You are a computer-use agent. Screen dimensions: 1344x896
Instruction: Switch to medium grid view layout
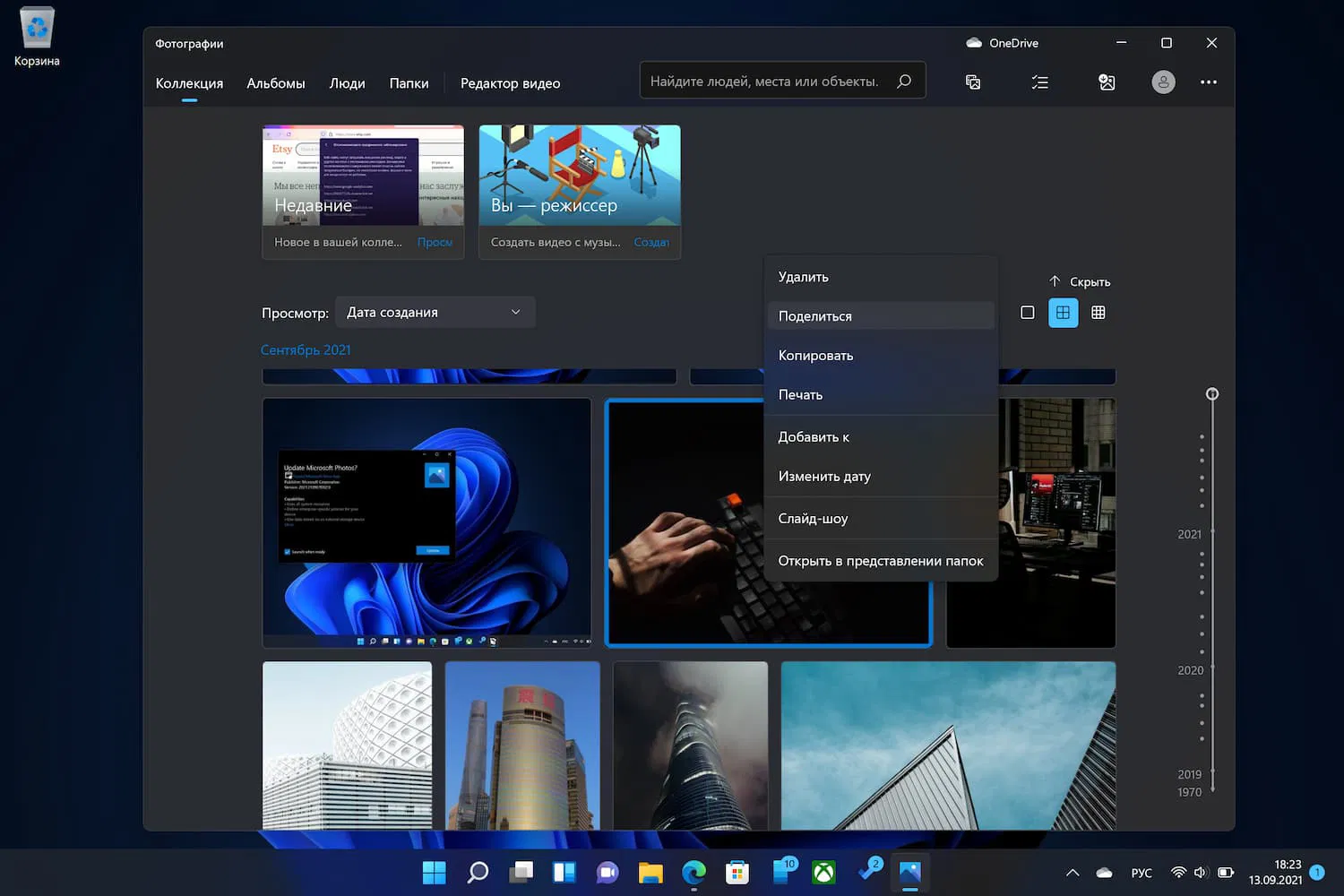(1063, 313)
